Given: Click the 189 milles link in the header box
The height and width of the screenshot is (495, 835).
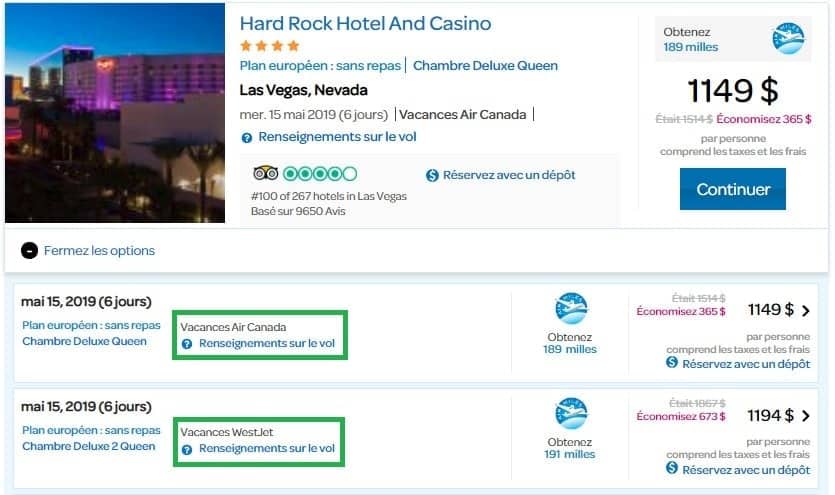Looking at the screenshot, I should [691, 47].
